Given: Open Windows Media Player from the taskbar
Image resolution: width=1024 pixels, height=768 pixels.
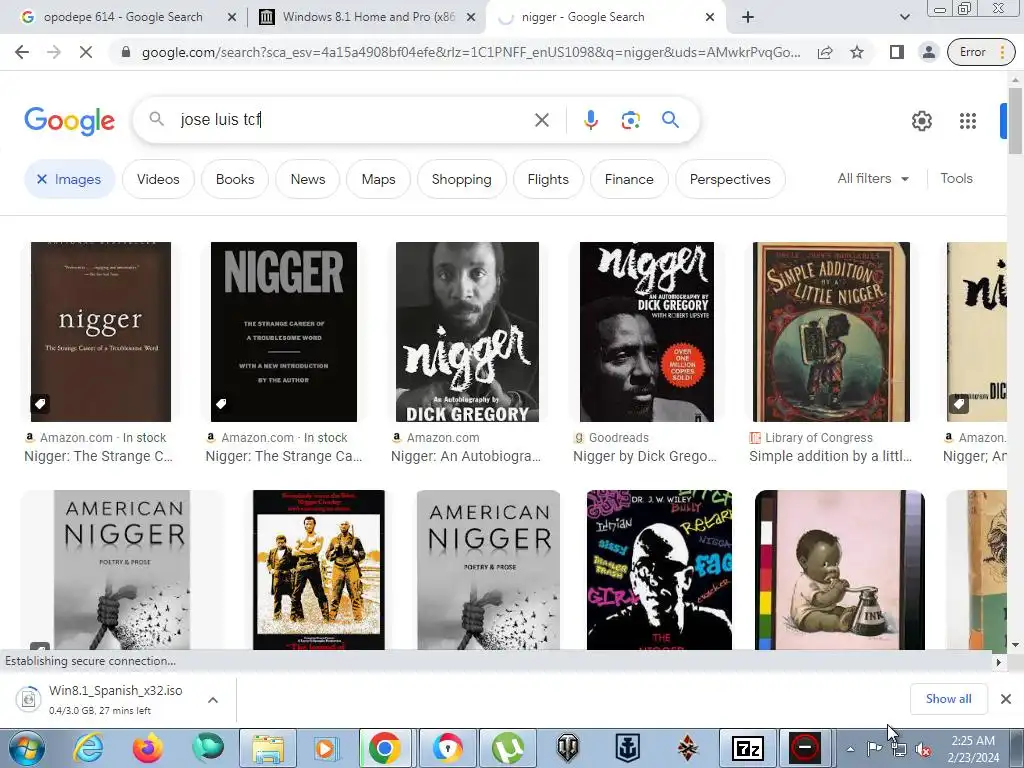Looking at the screenshot, I should pyautogui.click(x=325, y=748).
